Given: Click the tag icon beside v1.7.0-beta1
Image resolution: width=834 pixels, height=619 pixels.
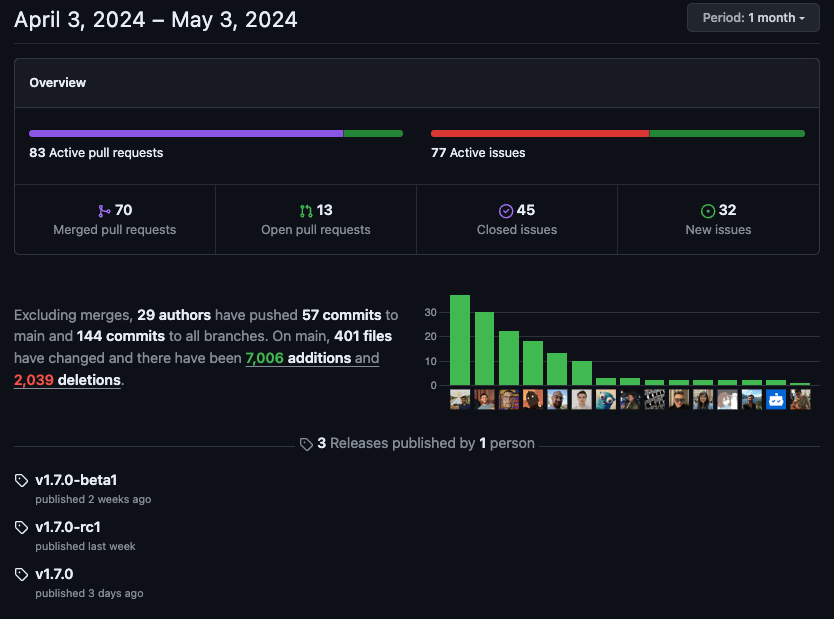Looking at the screenshot, I should [21, 480].
